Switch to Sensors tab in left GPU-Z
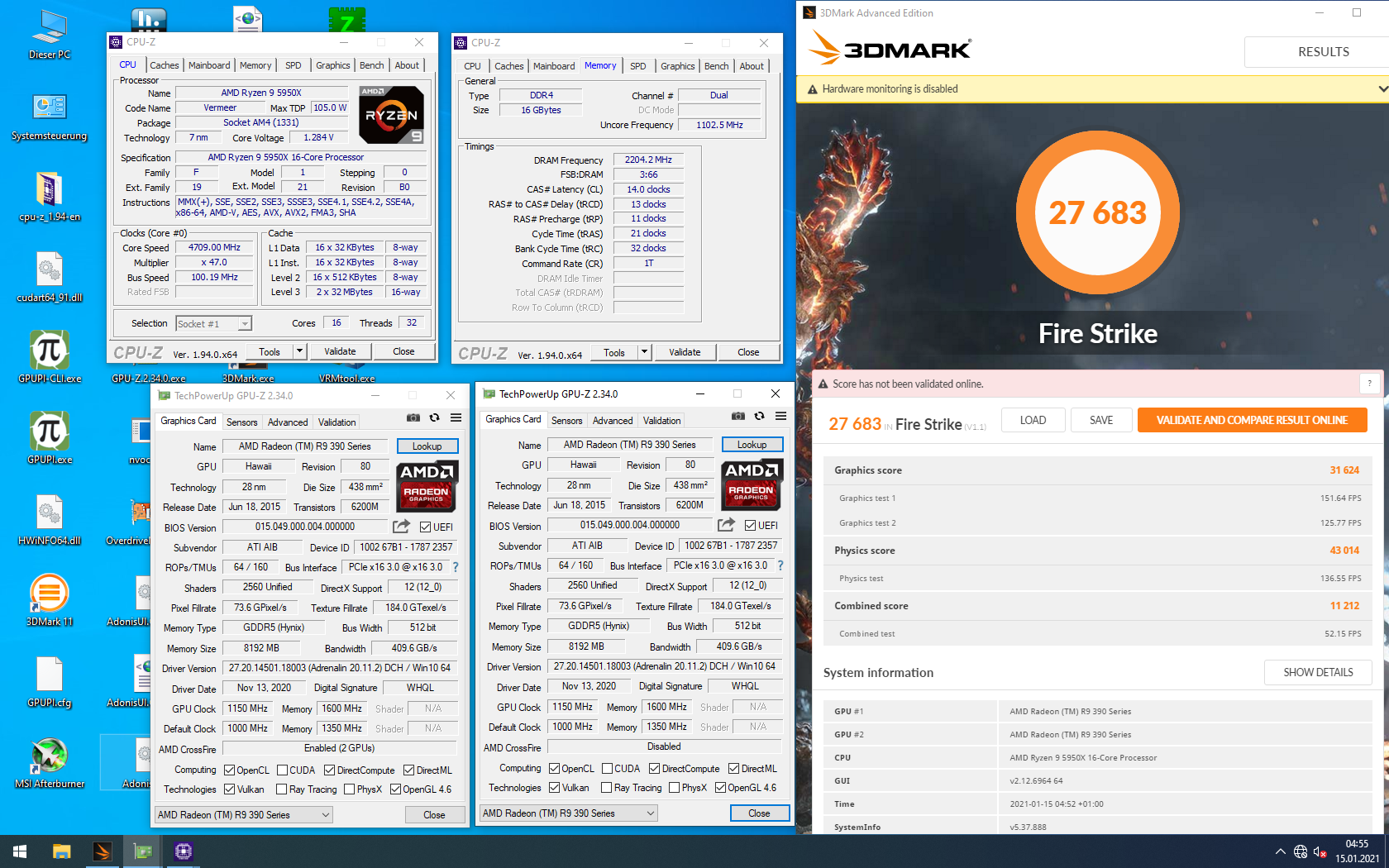 (242, 422)
